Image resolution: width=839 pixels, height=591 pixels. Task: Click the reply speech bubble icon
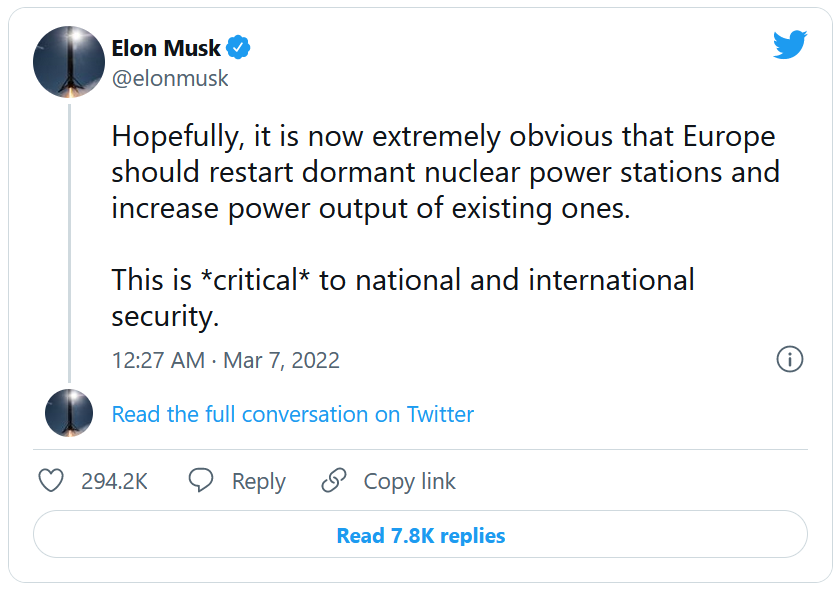point(201,481)
